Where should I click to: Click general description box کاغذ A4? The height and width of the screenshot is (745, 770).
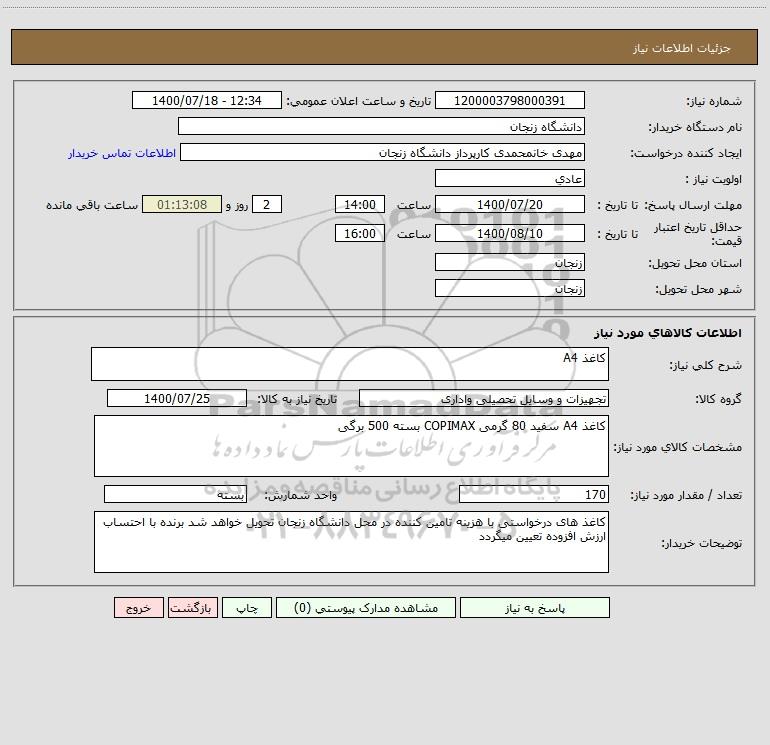350,364
